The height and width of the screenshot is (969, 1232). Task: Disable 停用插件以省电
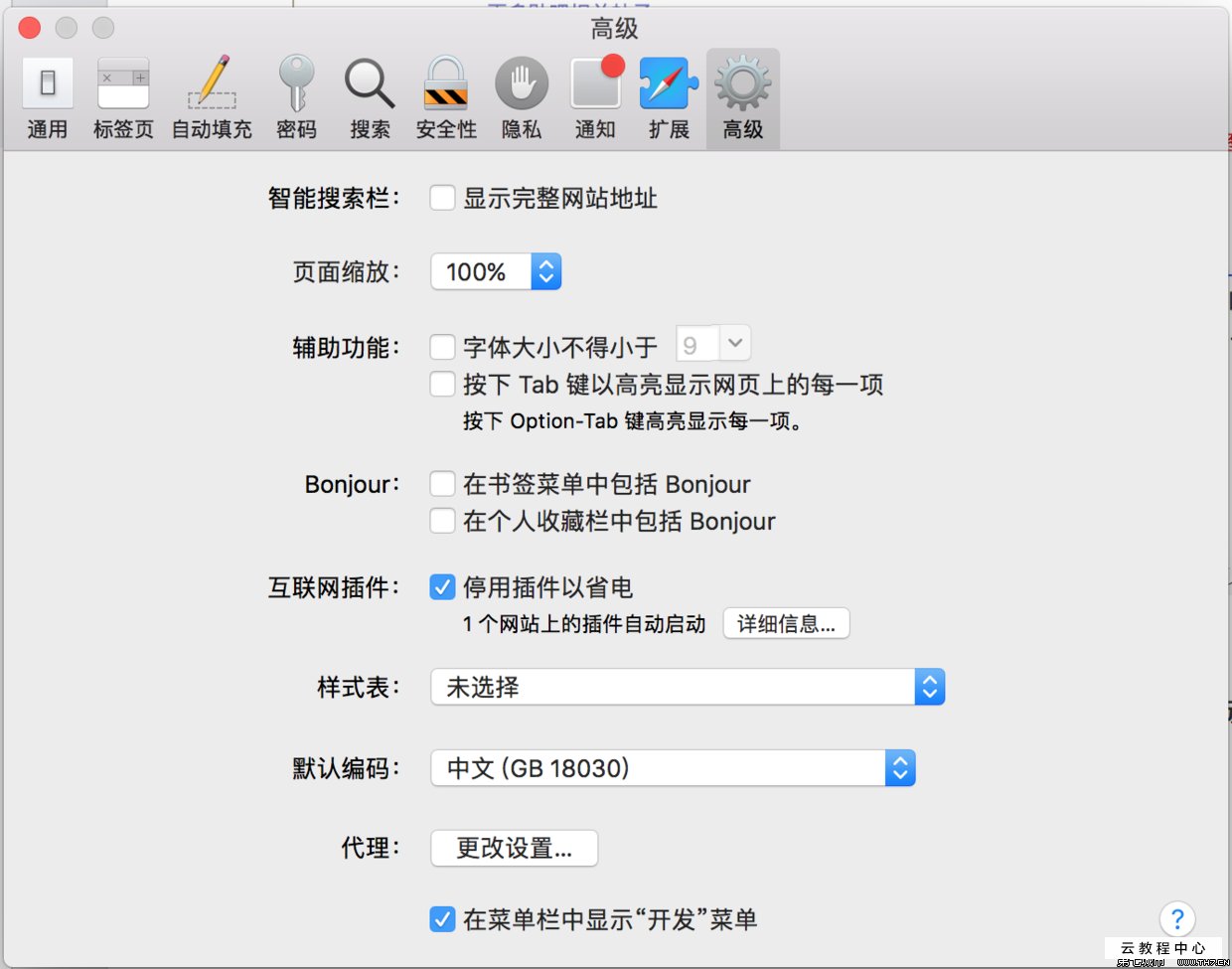(442, 586)
